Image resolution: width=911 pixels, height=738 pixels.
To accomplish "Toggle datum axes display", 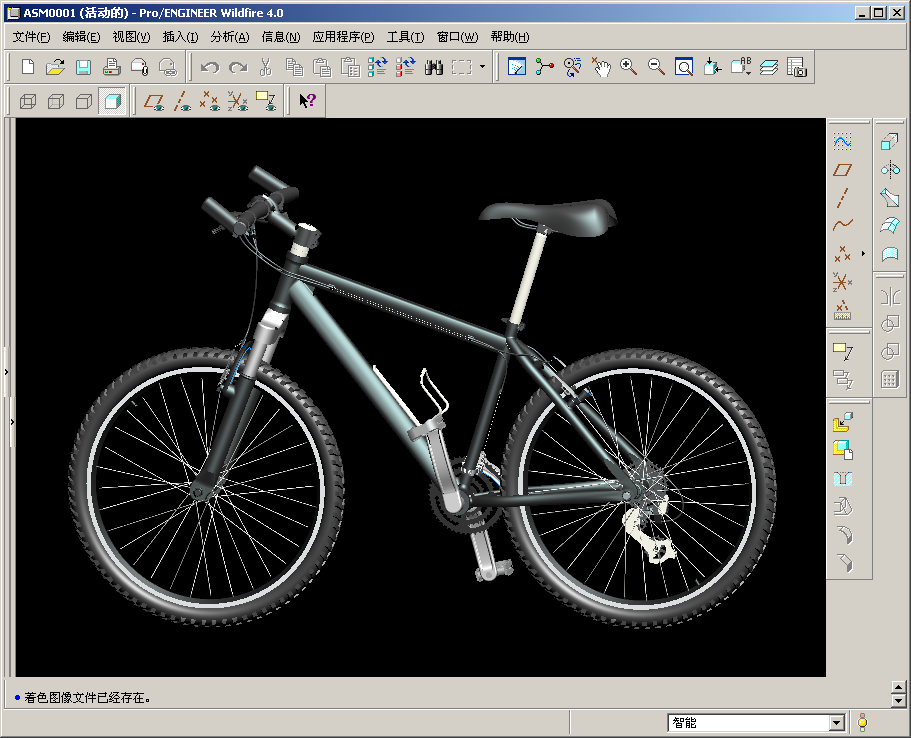I will (x=182, y=102).
